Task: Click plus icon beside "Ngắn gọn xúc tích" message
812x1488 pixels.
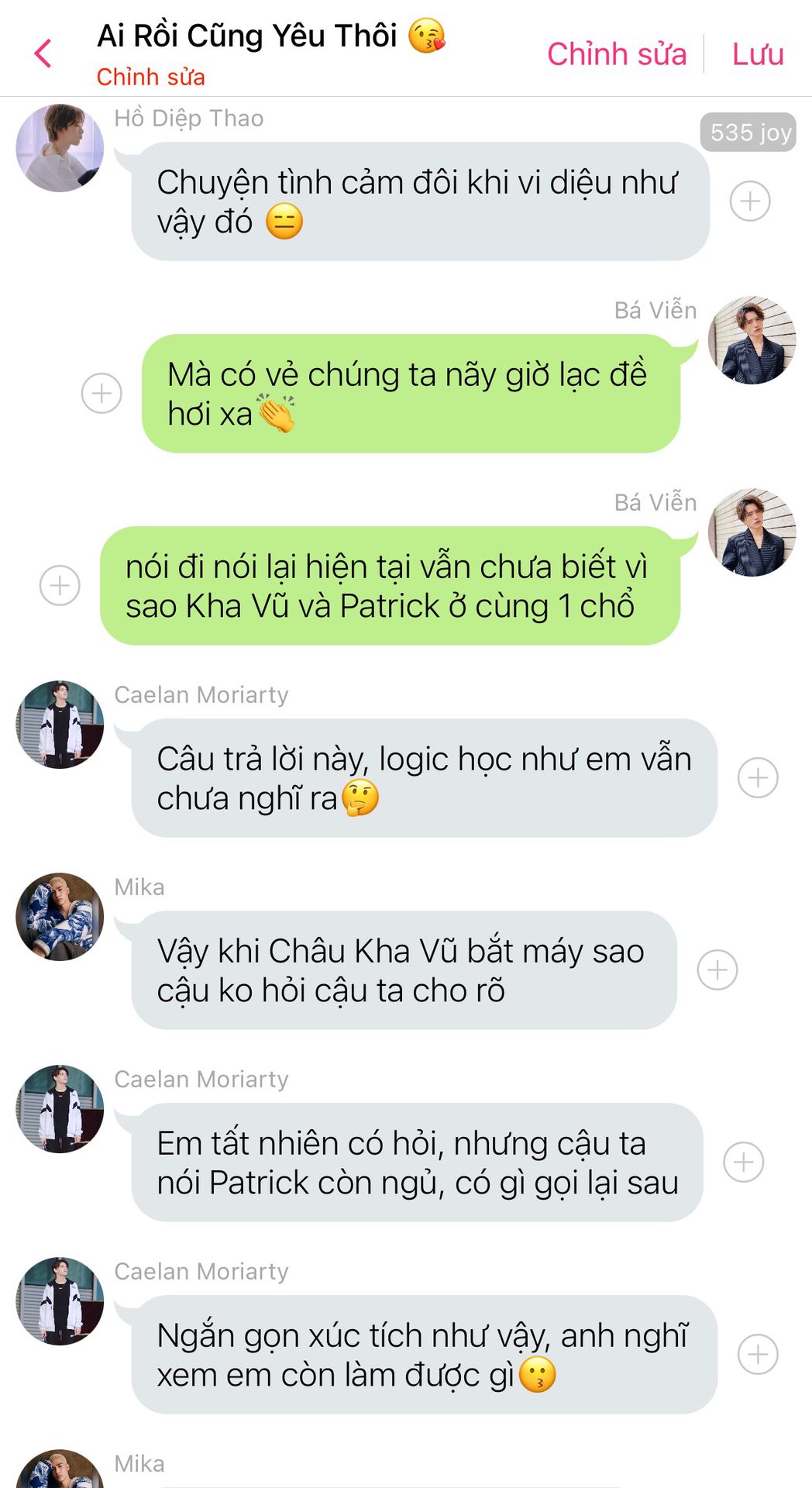Action: tap(758, 1355)
